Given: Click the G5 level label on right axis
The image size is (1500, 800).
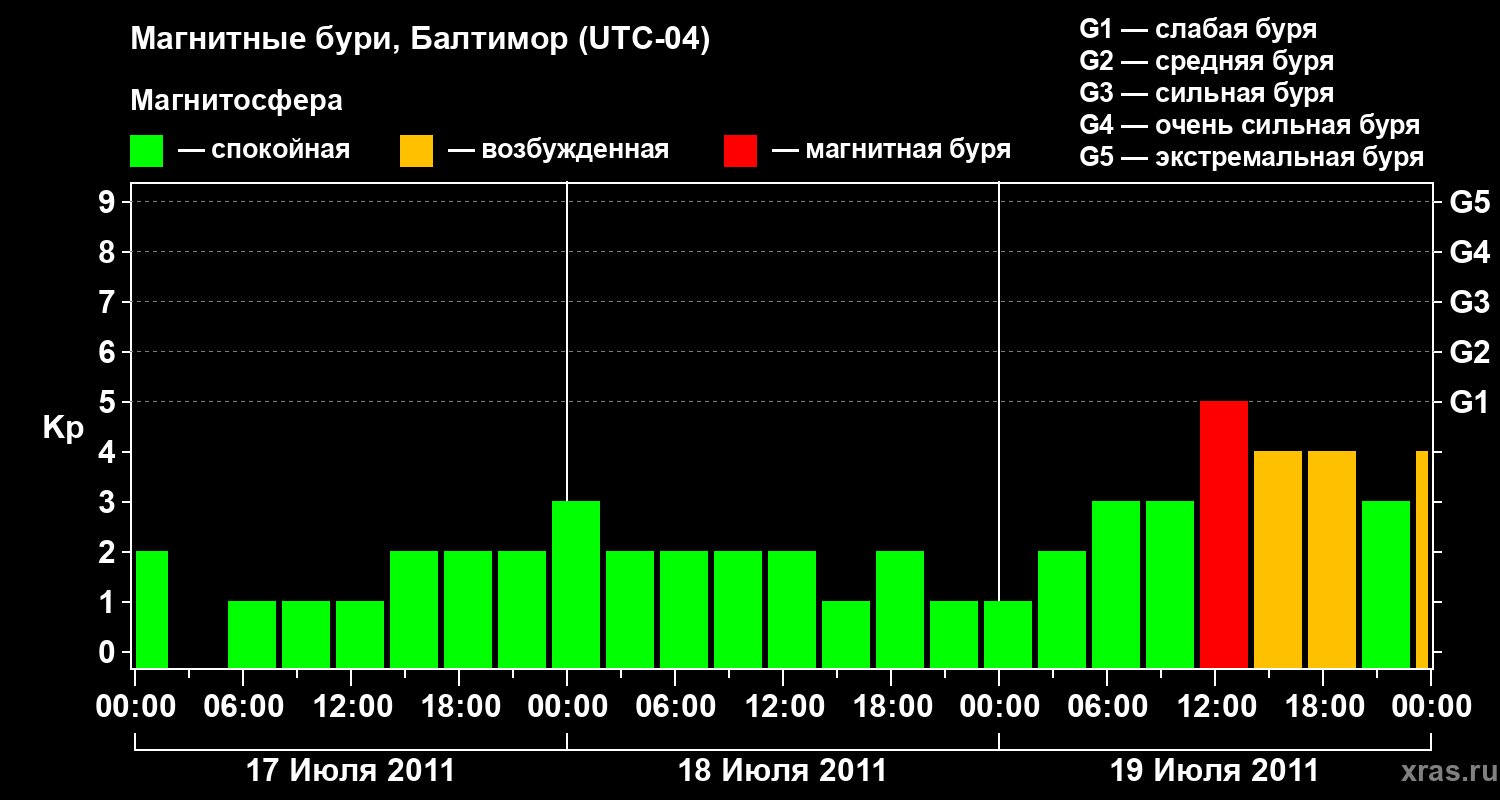Looking at the screenshot, I should pyautogui.click(x=1469, y=203).
